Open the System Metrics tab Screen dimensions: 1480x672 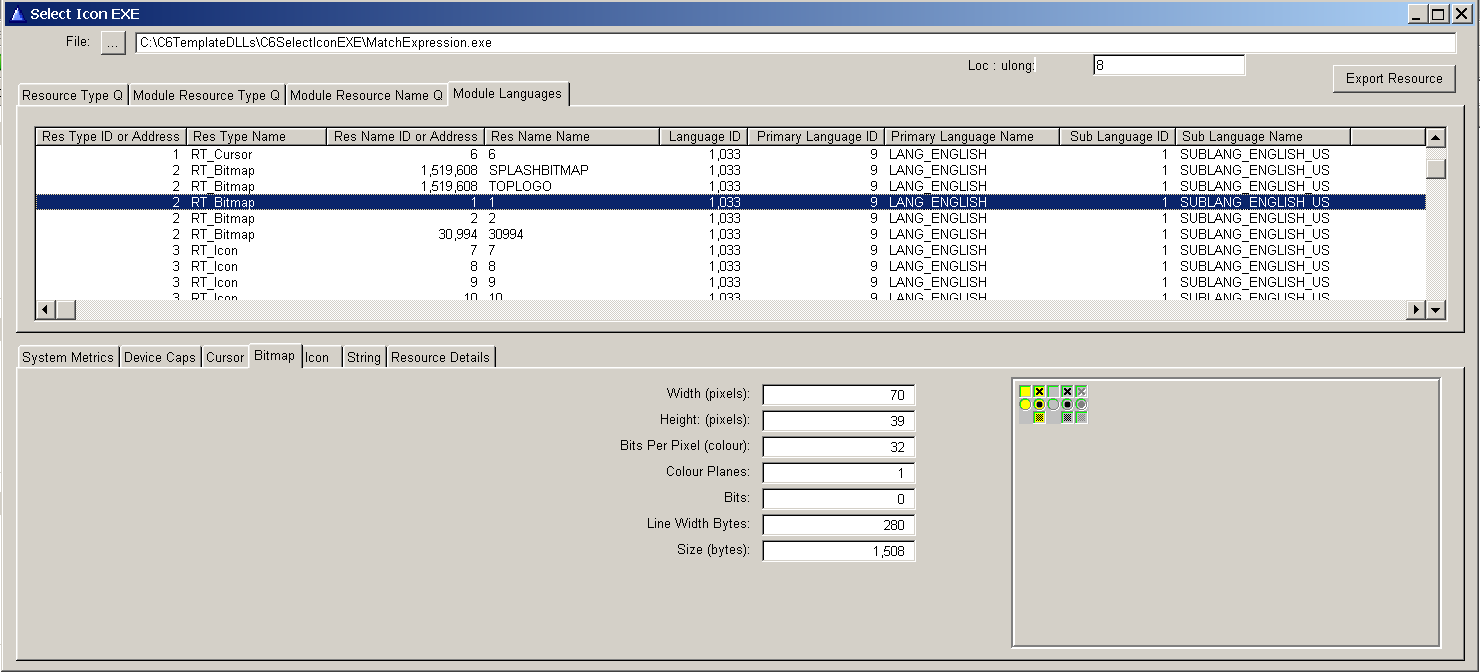(x=68, y=357)
